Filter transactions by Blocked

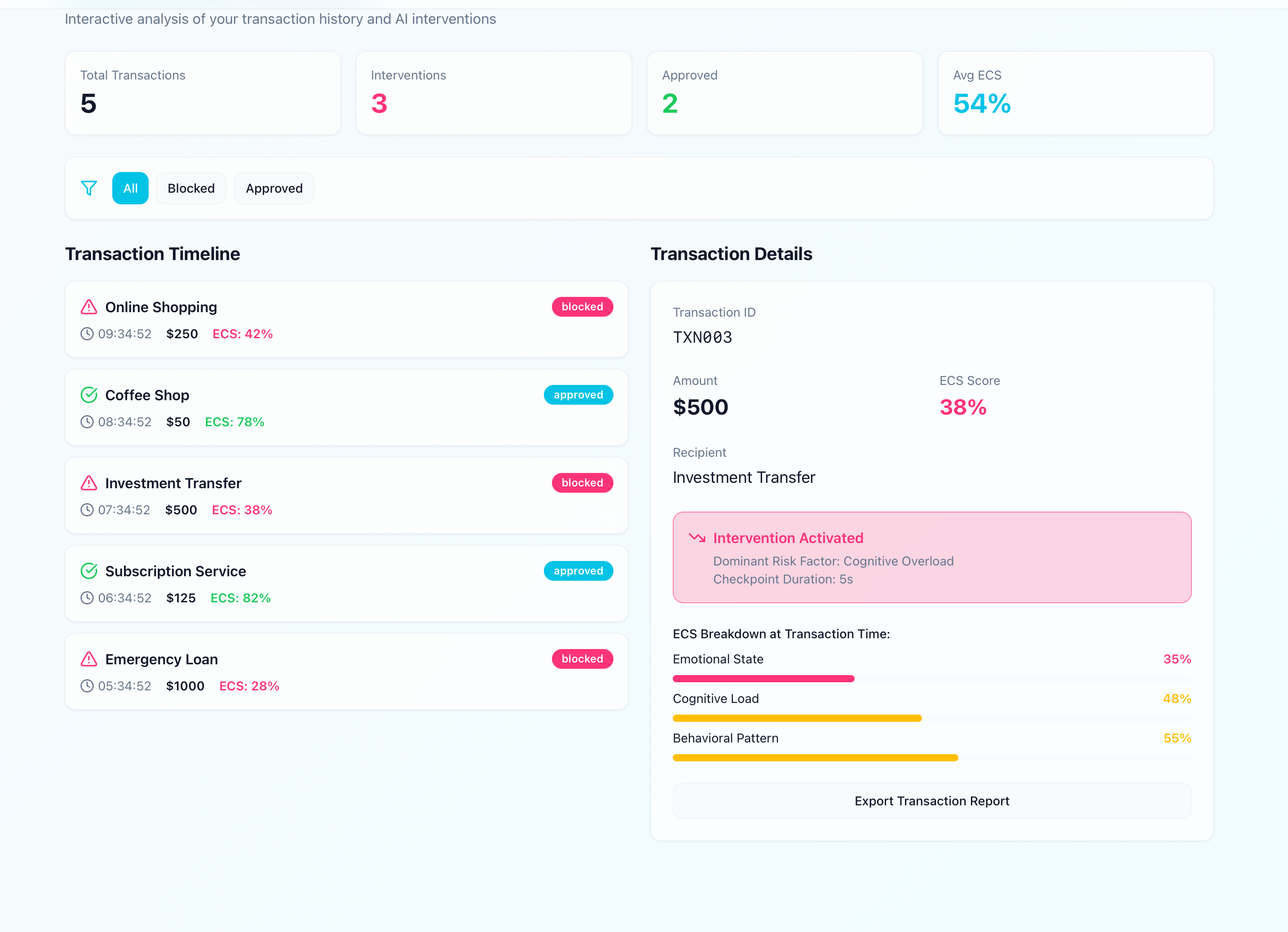pos(191,188)
